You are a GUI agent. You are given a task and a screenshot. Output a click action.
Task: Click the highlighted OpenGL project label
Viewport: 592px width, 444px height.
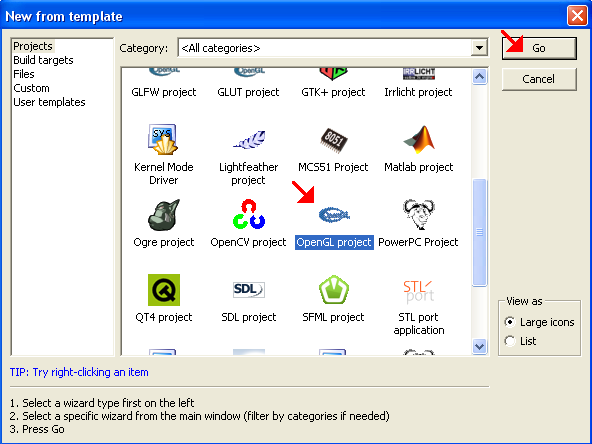tap(334, 242)
